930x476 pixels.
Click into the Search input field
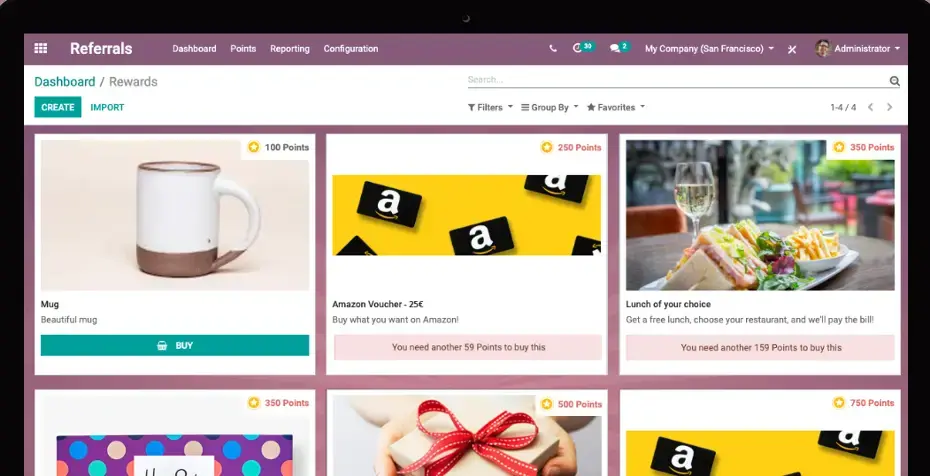(675, 80)
